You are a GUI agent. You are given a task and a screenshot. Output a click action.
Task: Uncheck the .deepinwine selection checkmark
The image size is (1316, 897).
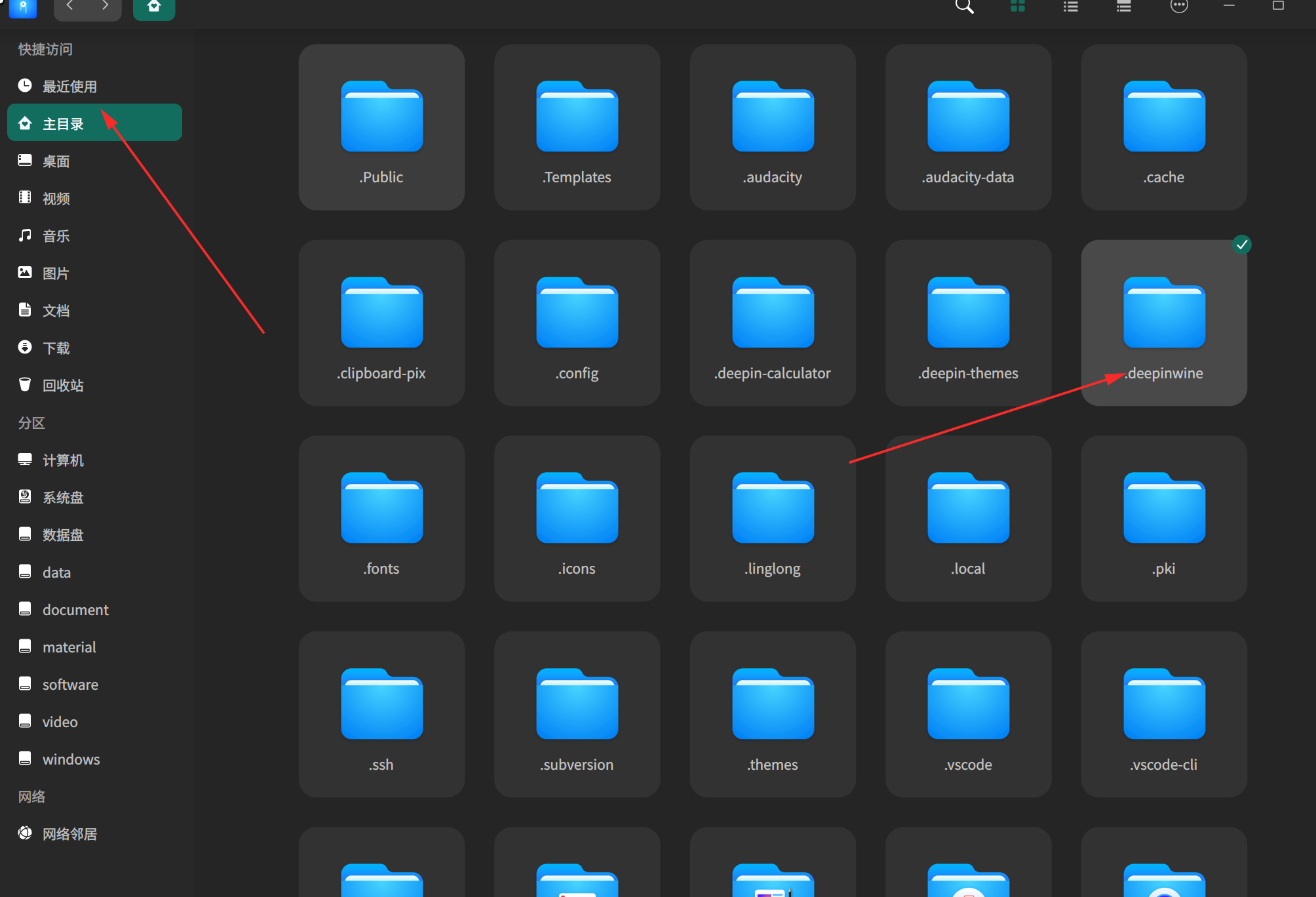coord(1241,245)
